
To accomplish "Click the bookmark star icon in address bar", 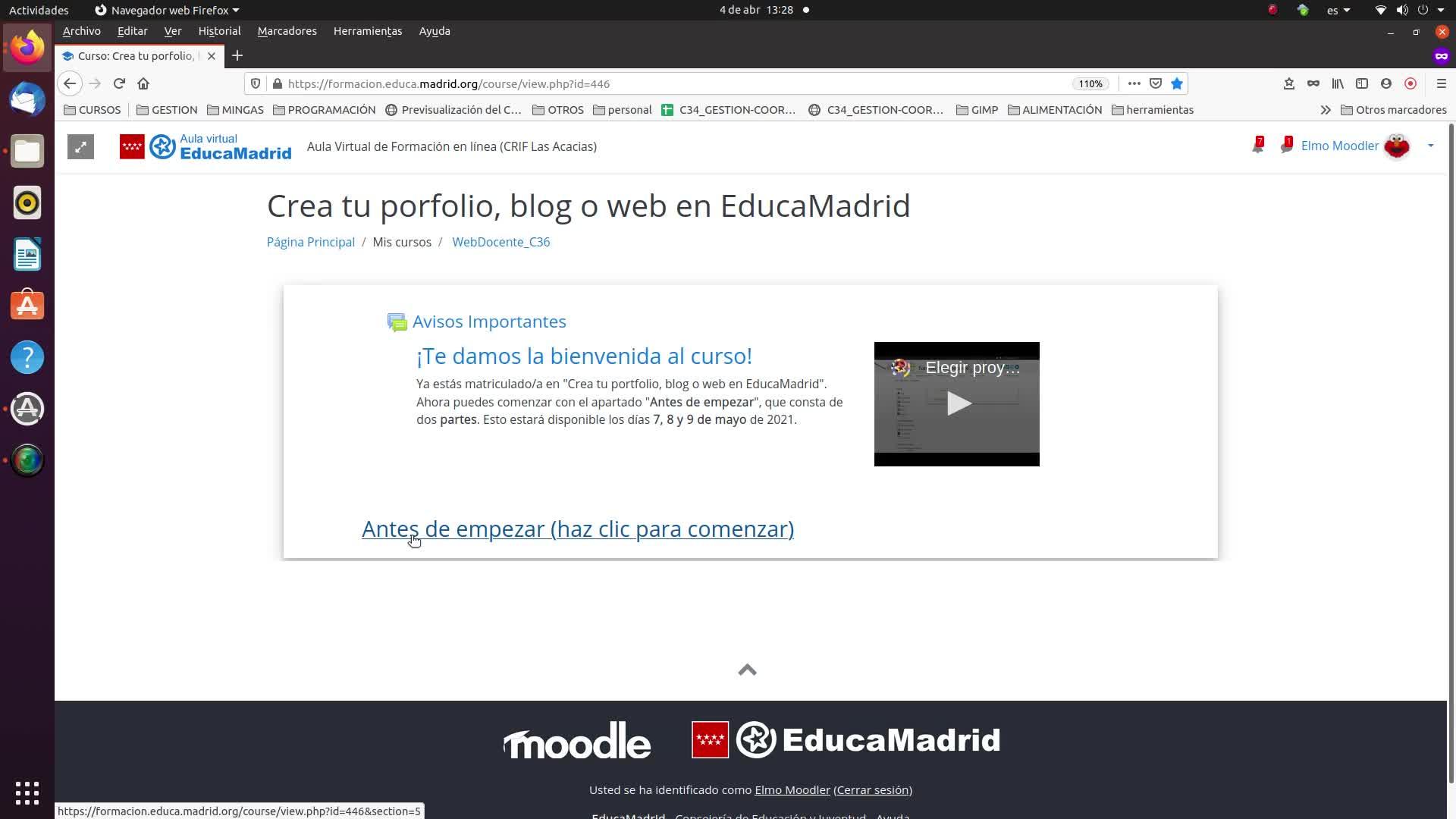I will pyautogui.click(x=1177, y=83).
